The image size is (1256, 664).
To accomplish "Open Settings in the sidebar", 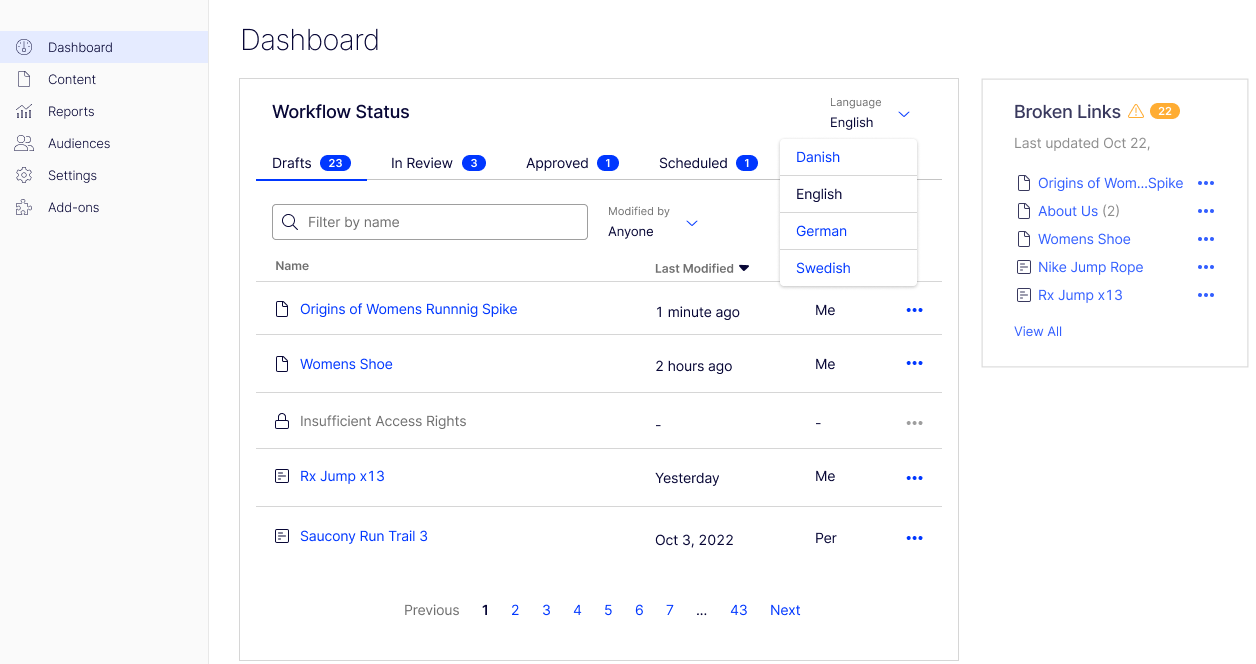I will [x=104, y=175].
